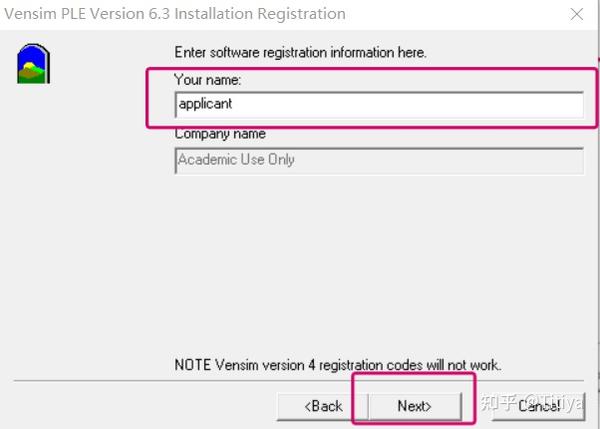This screenshot has height=429, width=600.
Task: Click the "Your name:" label
Action: [208, 79]
